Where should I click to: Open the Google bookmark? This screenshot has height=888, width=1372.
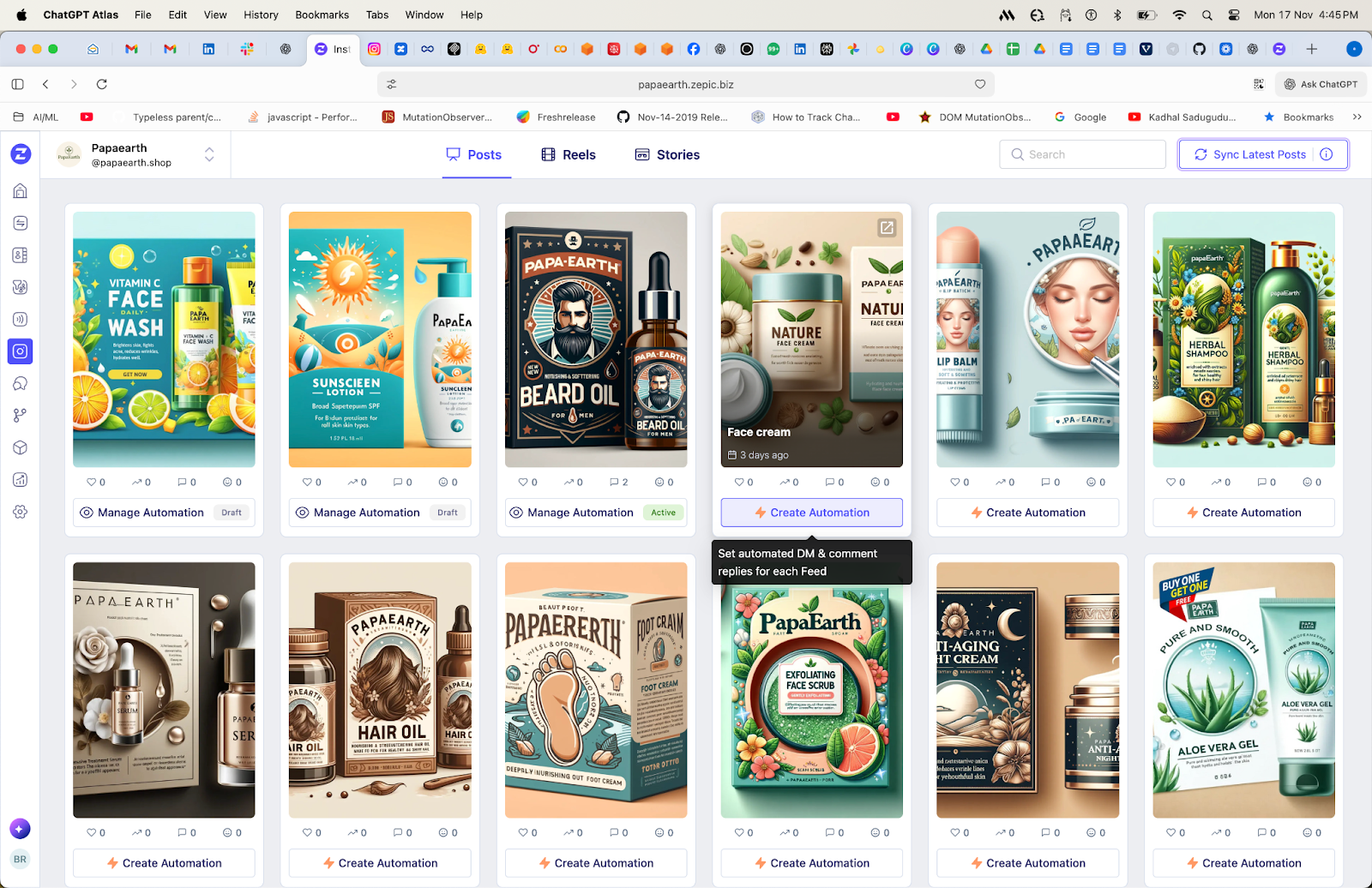point(1080,117)
